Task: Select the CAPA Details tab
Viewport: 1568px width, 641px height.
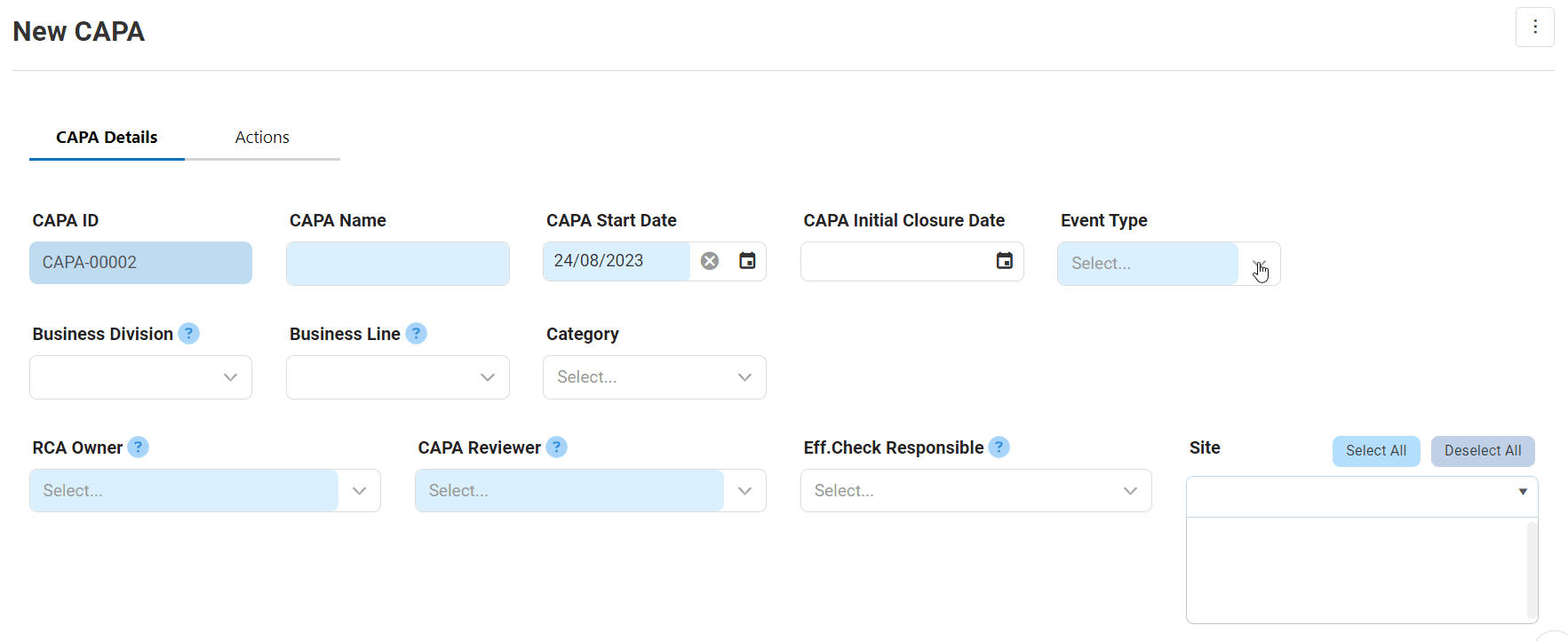Action: [x=107, y=138]
